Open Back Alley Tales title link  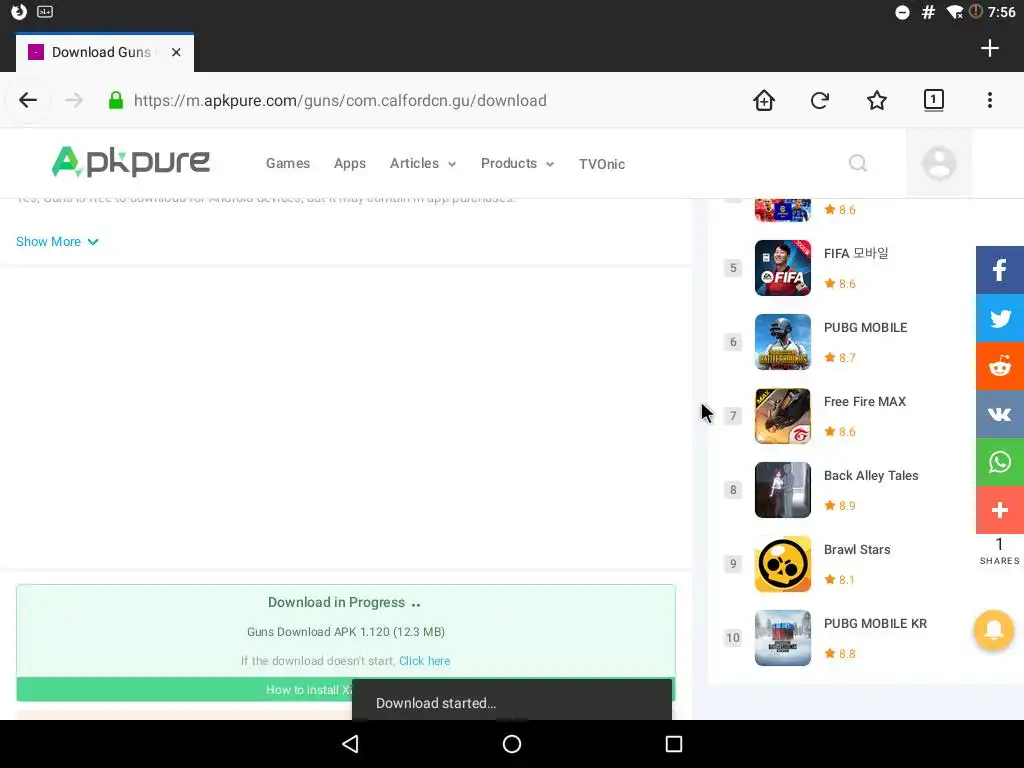871,475
